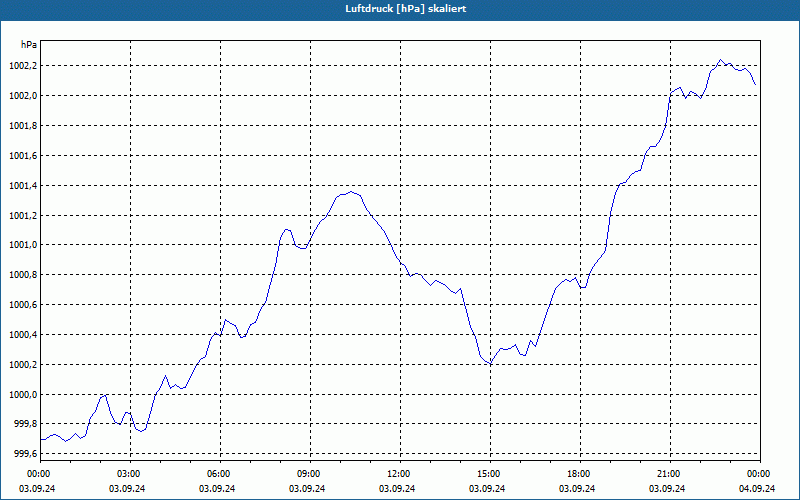Image resolution: width=800 pixels, height=500 pixels.
Task: Click the 1001,6 y-axis value
Action: point(23,156)
